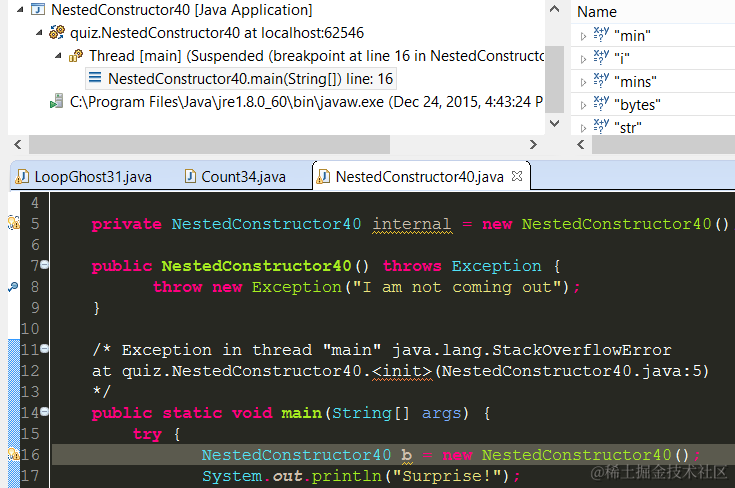Expand the "str" expression
This screenshot has width=735, height=488.
pos(583,128)
